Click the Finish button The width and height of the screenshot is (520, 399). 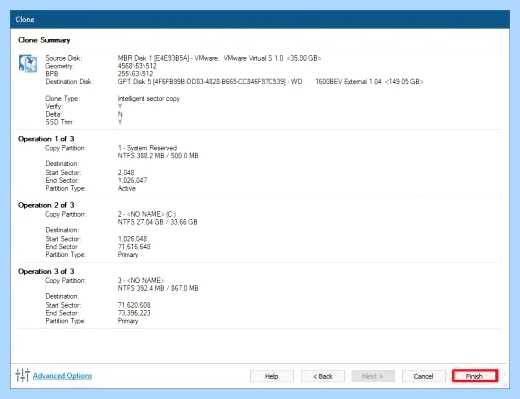pos(475,376)
